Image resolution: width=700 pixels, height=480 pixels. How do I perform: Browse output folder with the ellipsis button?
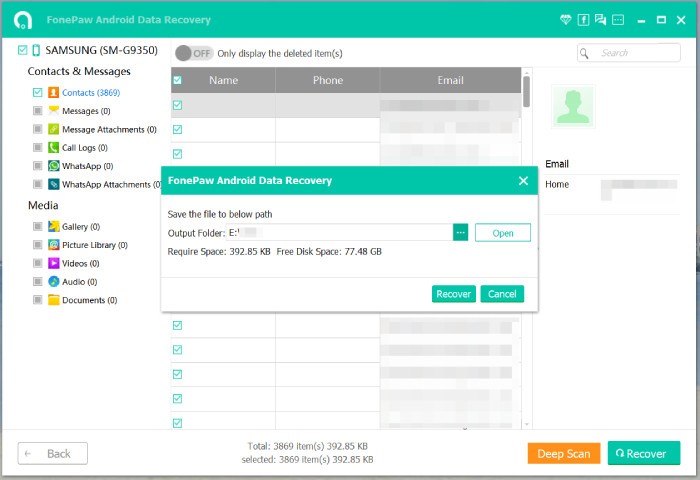pyautogui.click(x=460, y=232)
